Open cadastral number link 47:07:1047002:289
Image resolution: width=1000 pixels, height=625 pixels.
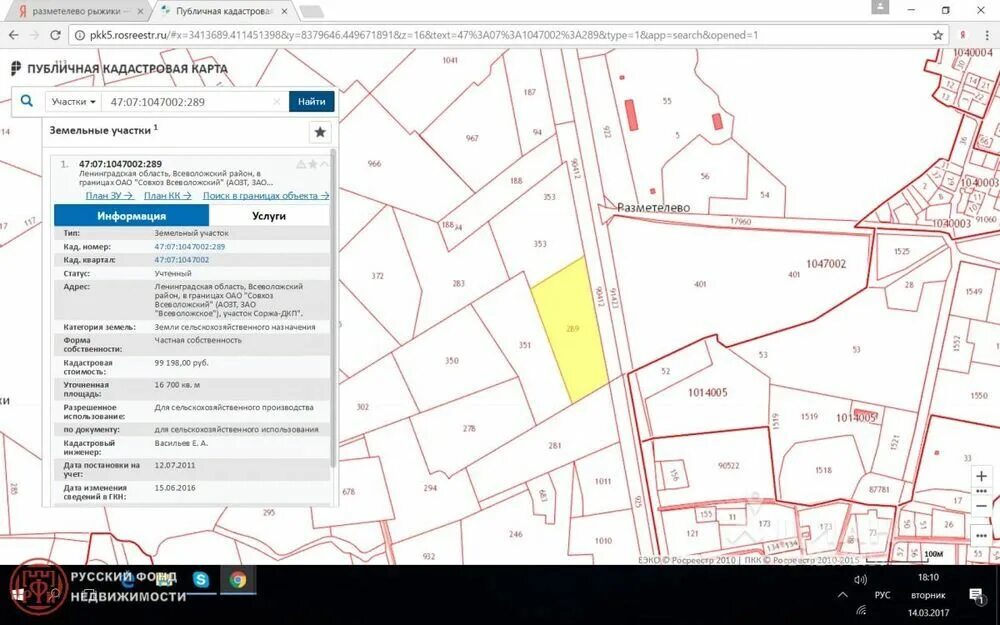pyautogui.click(x=189, y=246)
